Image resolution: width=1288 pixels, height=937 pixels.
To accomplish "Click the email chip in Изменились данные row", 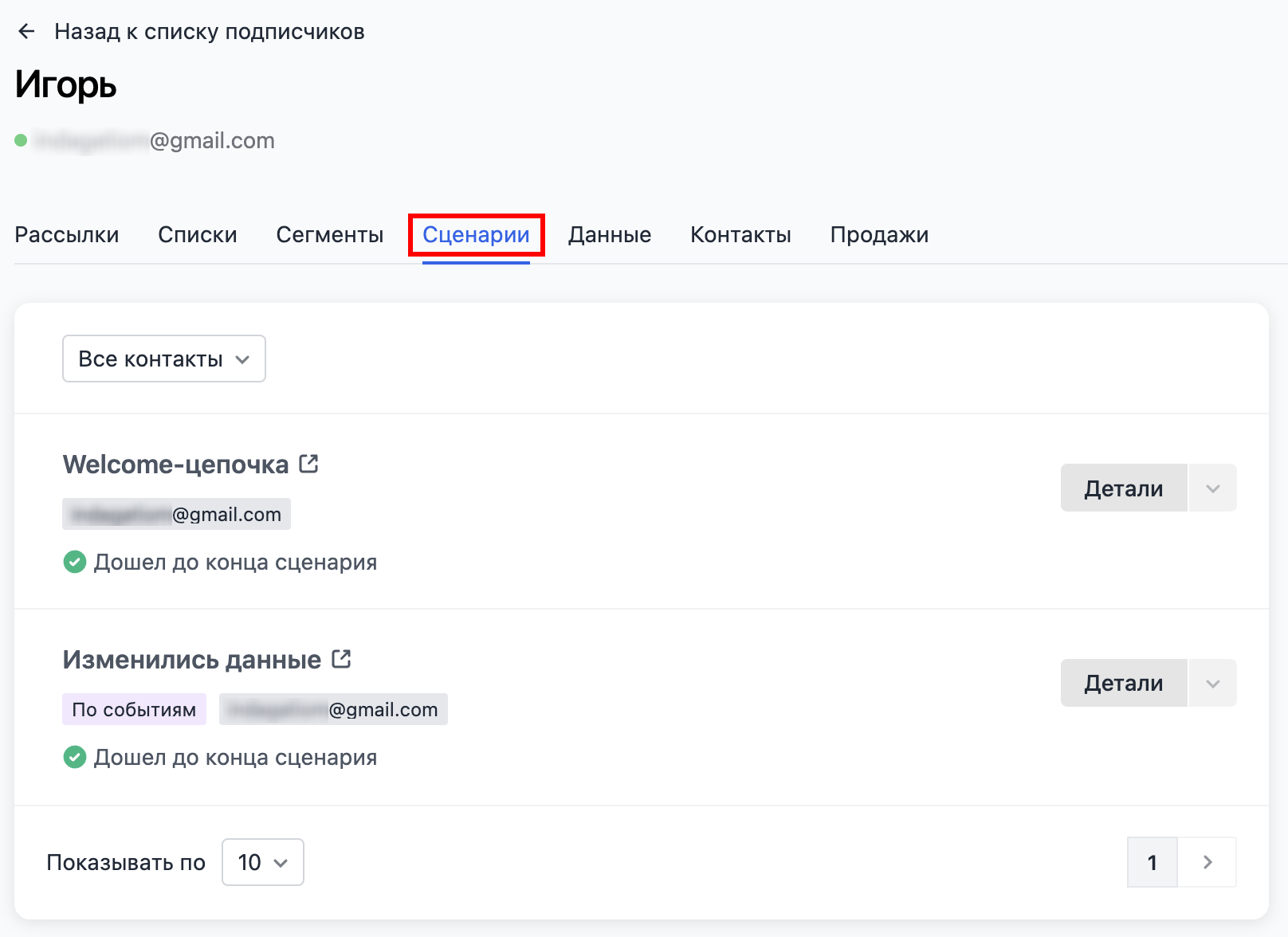I will click(333, 709).
